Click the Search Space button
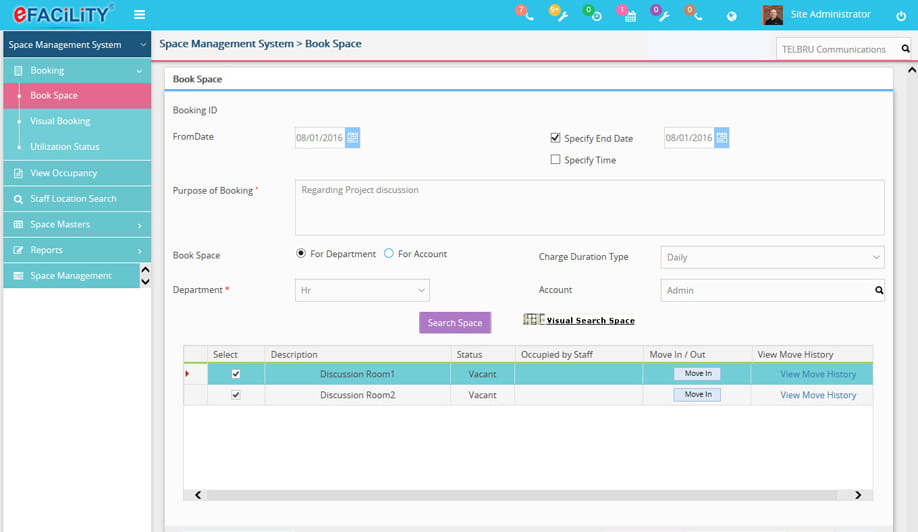 [455, 323]
